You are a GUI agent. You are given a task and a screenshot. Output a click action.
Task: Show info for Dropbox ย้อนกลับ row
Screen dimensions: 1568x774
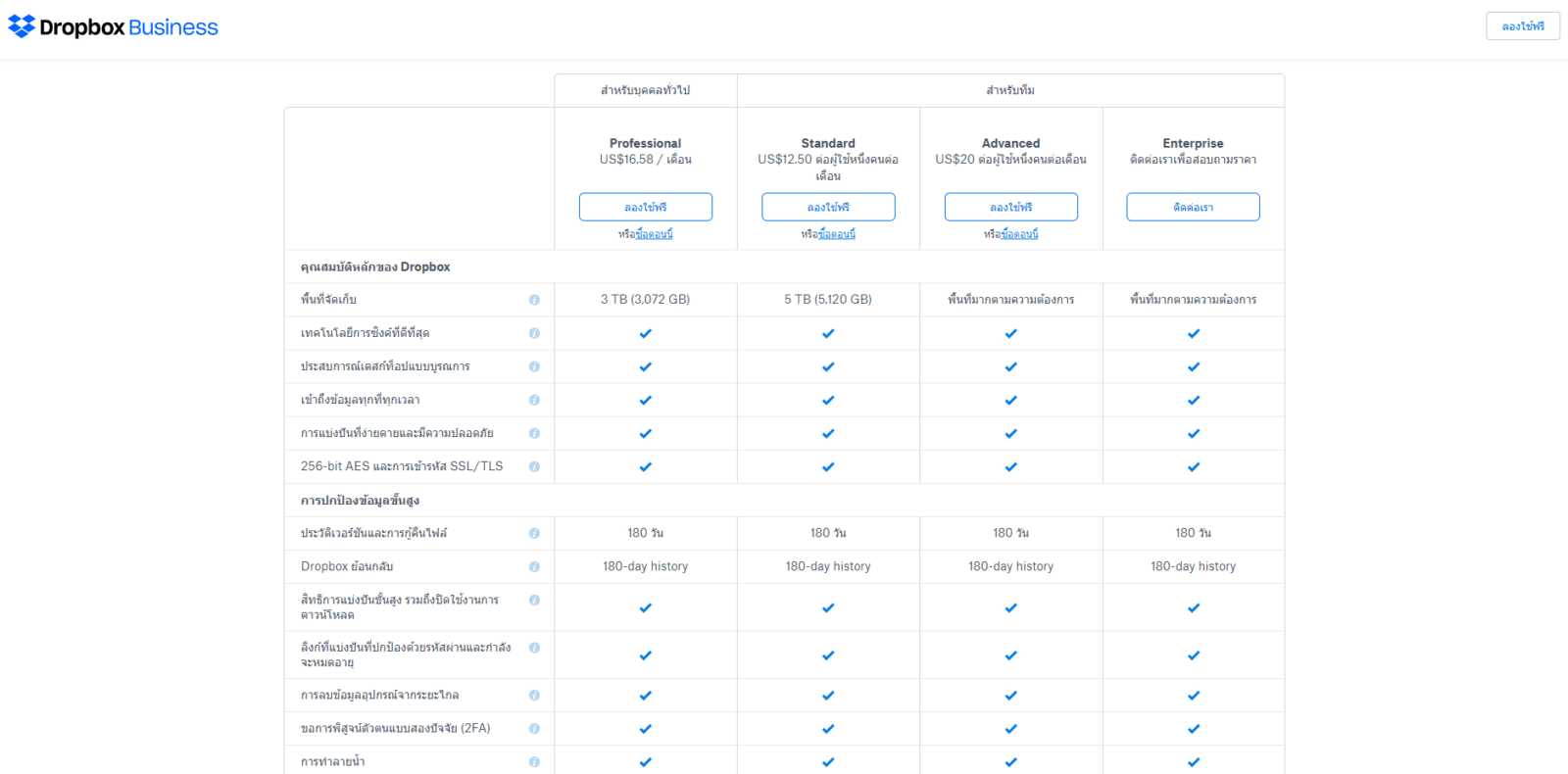point(534,566)
